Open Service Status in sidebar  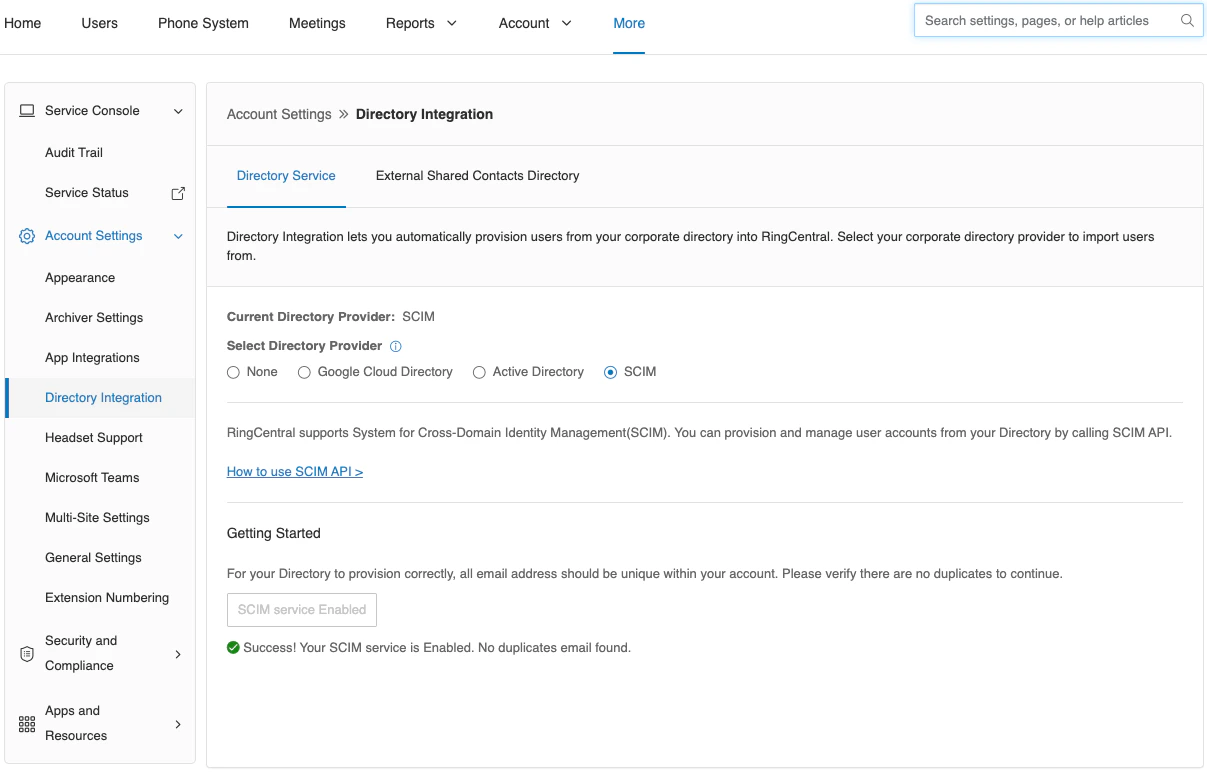click(x=87, y=193)
